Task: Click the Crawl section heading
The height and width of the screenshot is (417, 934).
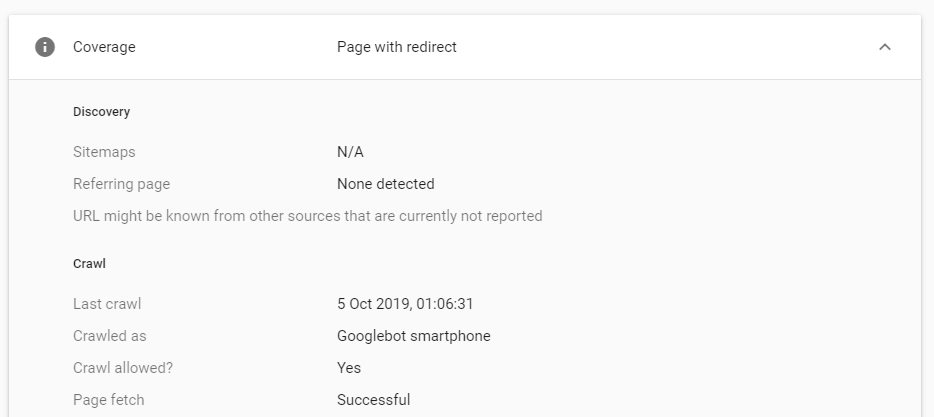Action: click(89, 264)
